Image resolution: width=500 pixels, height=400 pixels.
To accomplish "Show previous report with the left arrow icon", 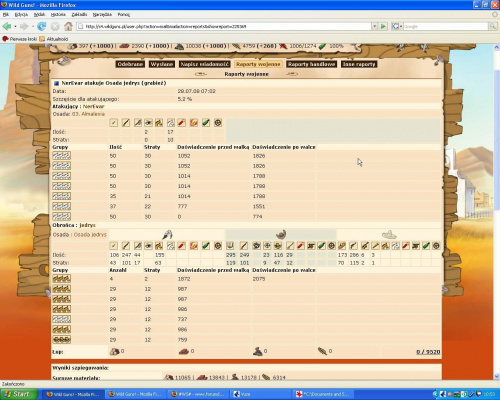I will (x=201, y=74).
